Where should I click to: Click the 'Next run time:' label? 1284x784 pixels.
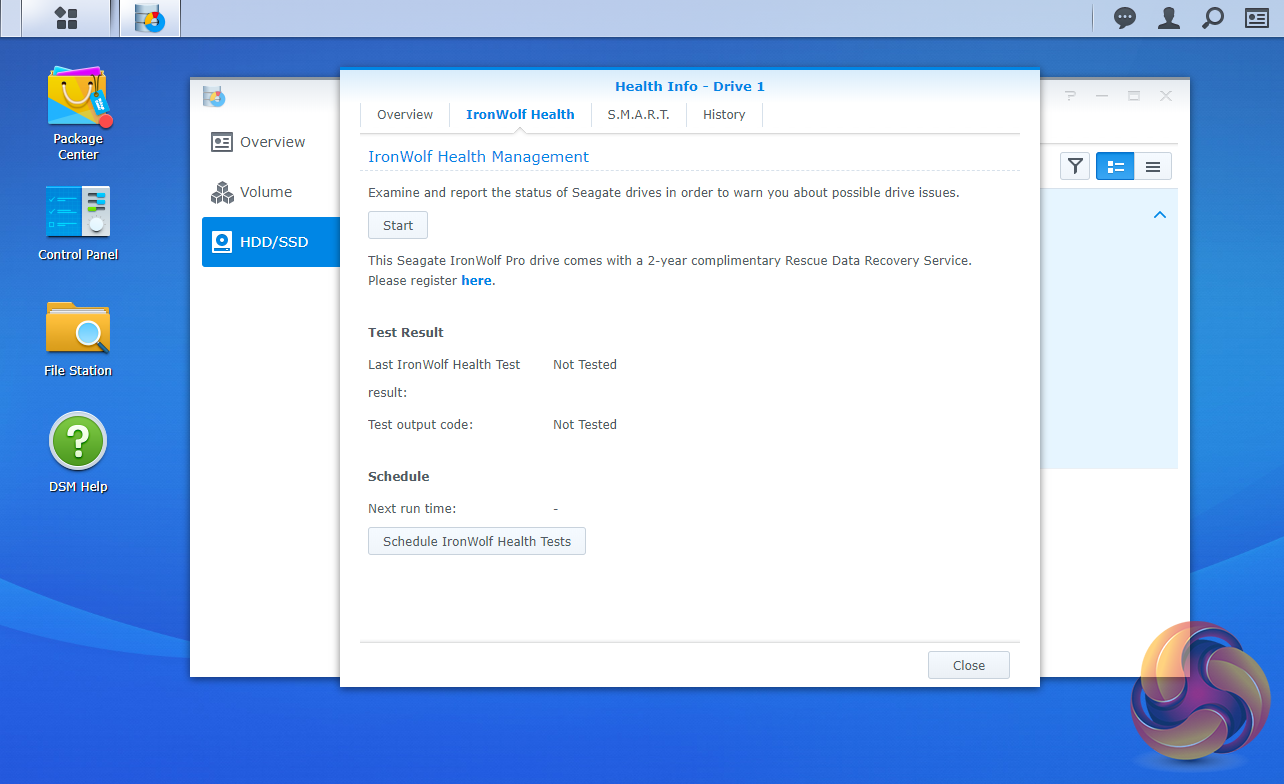tap(412, 509)
